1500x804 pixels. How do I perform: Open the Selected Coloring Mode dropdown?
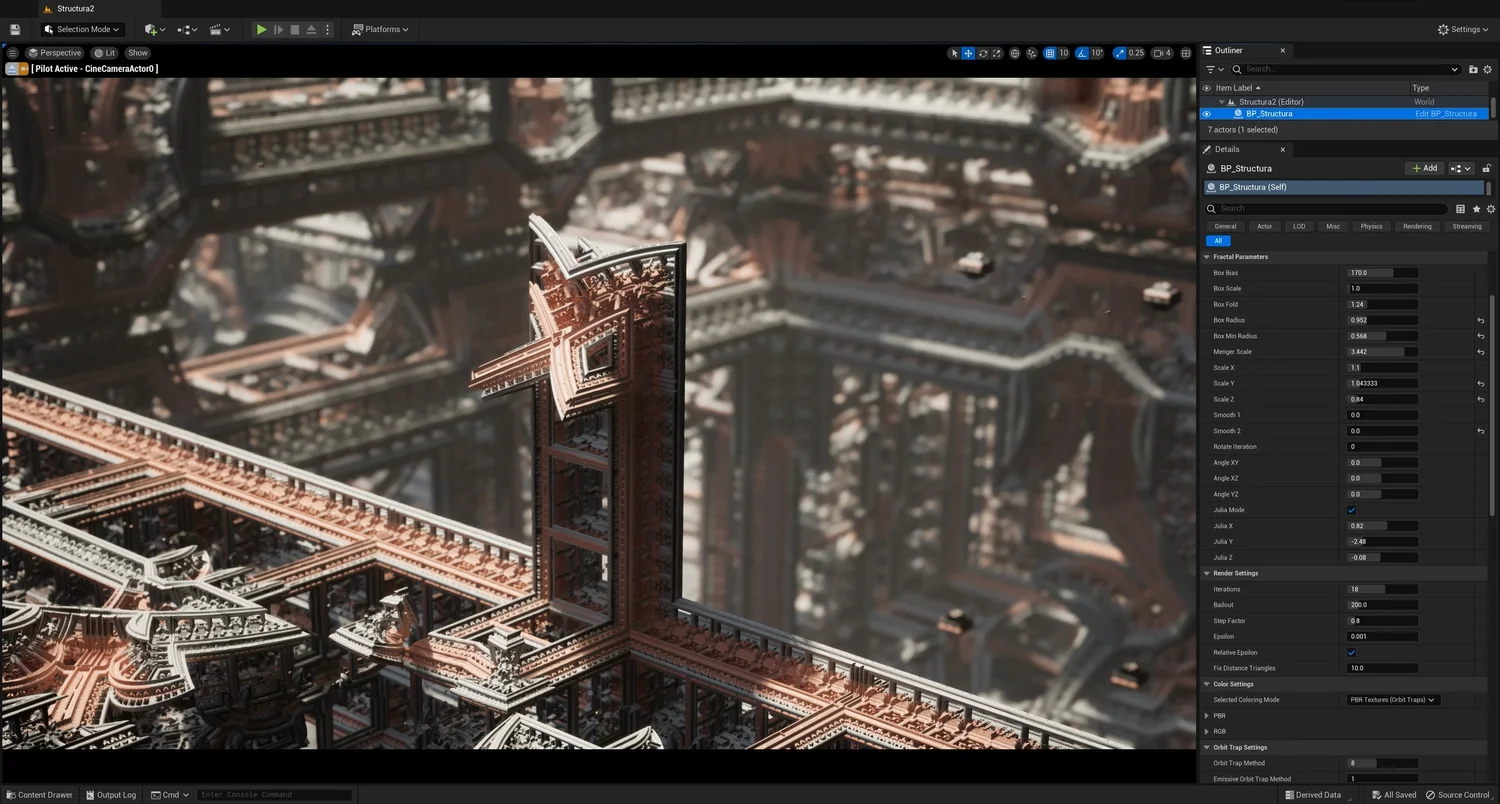(x=1391, y=700)
